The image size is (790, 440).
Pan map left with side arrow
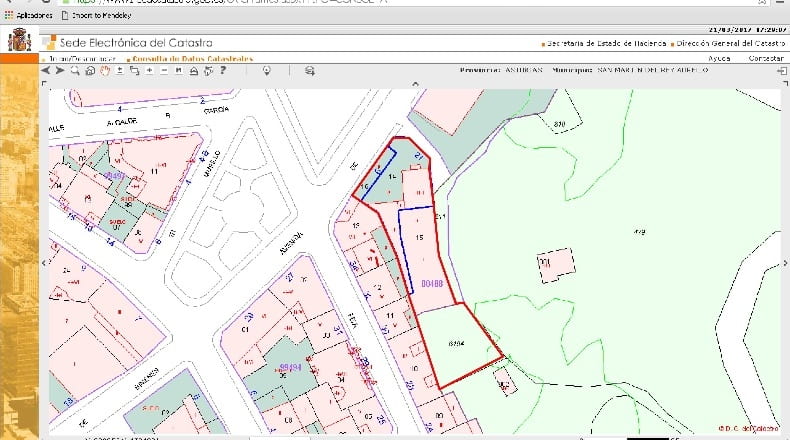click(44, 263)
